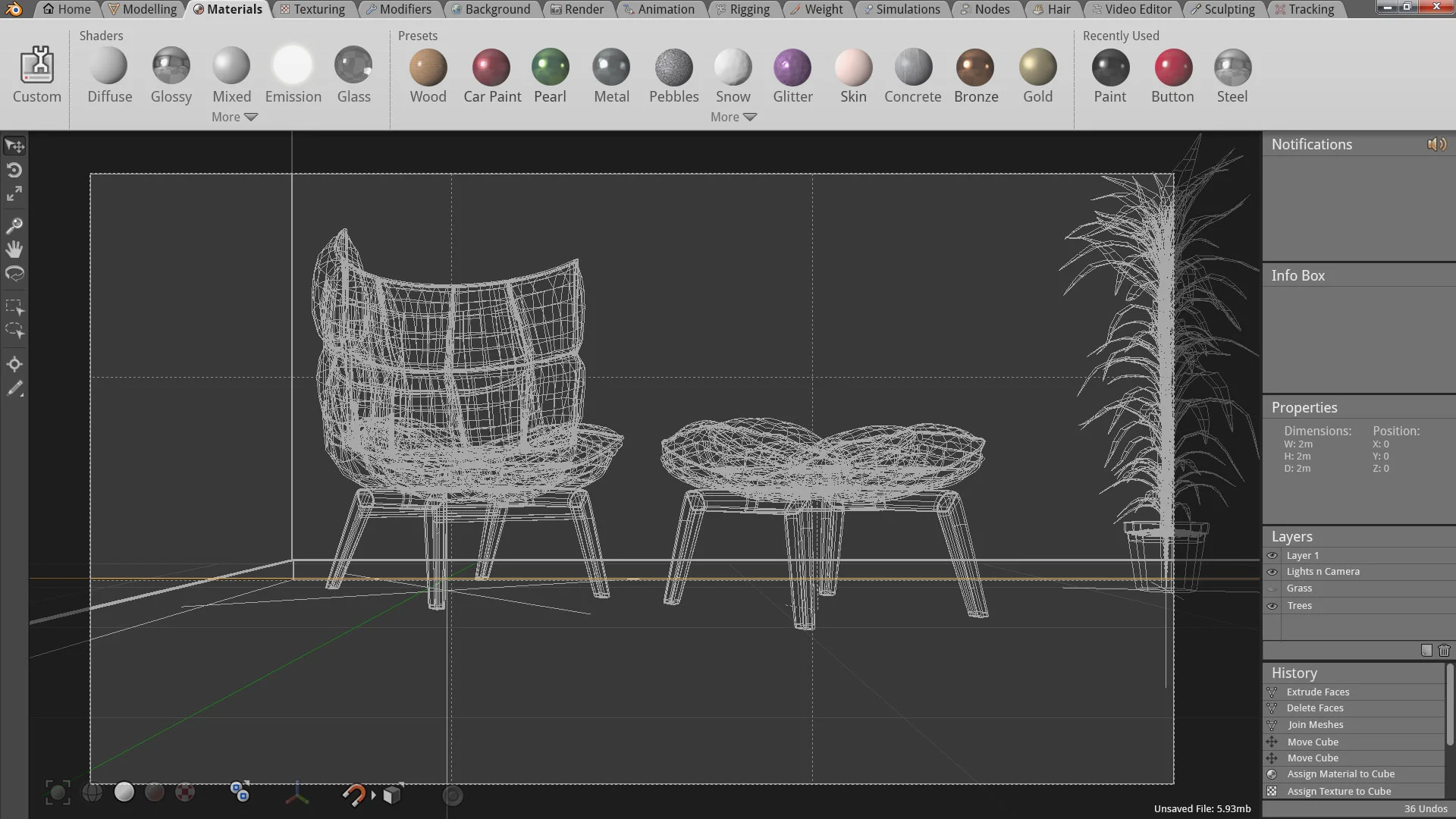Mute notifications with speaker icon
This screenshot has width=1456, height=819.
coord(1436,144)
